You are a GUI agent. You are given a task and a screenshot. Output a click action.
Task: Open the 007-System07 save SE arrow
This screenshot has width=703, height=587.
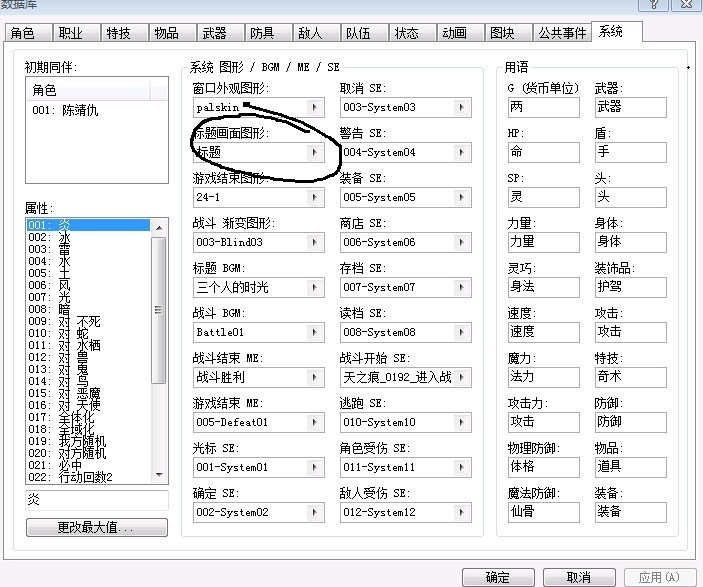point(461,287)
